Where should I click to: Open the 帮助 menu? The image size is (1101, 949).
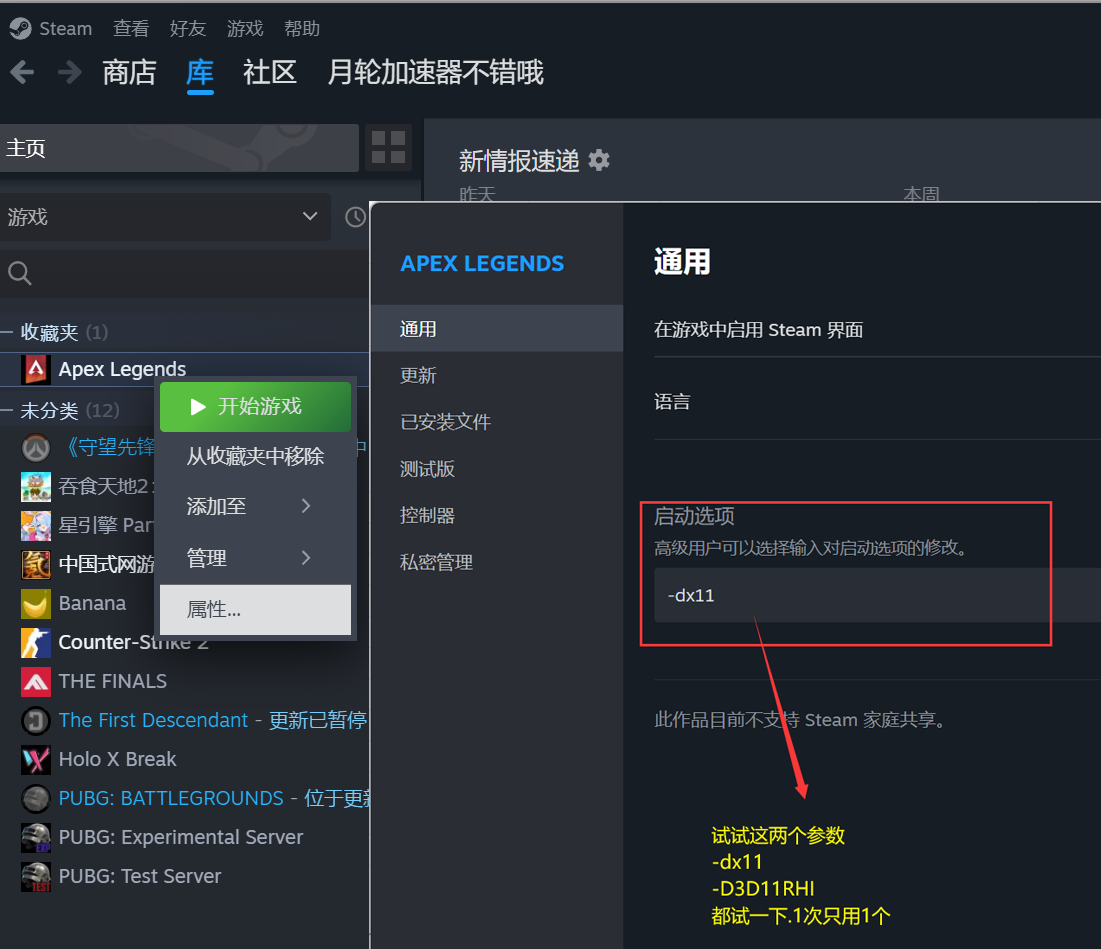point(302,29)
